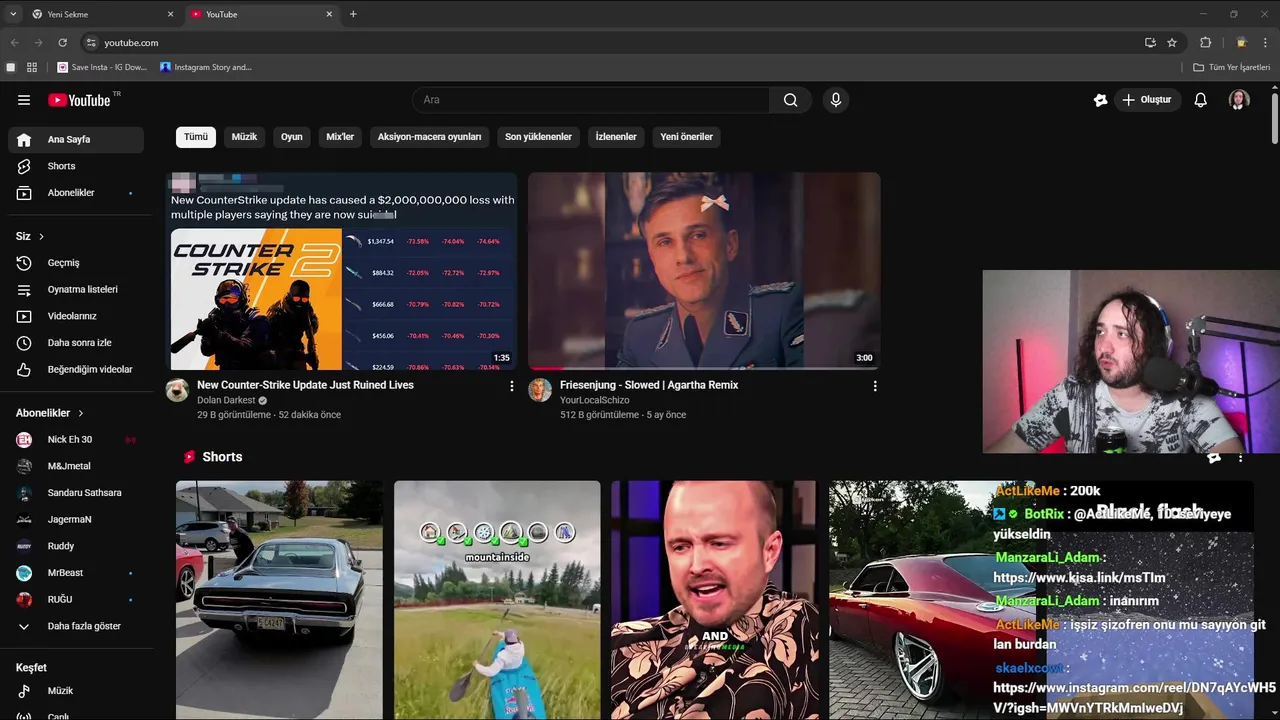This screenshot has height=720, width=1280.
Task: Open the black Charger car Short
Action: (x=279, y=600)
